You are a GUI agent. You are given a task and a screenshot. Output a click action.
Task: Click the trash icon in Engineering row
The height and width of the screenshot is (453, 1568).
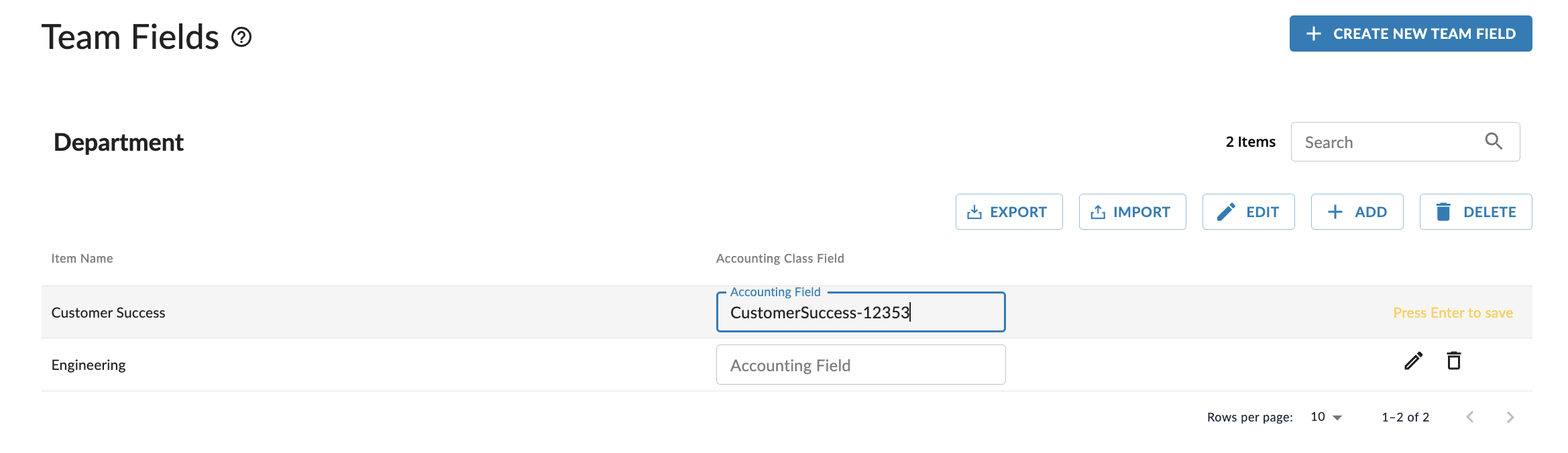click(x=1454, y=361)
